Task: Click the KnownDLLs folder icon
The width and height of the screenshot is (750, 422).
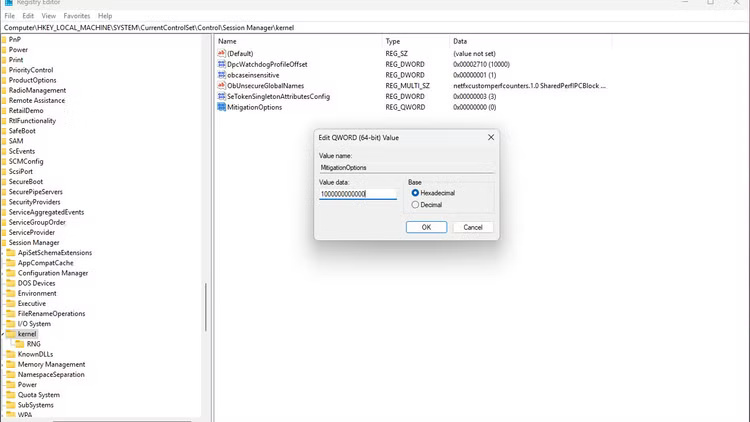Action: 11,354
